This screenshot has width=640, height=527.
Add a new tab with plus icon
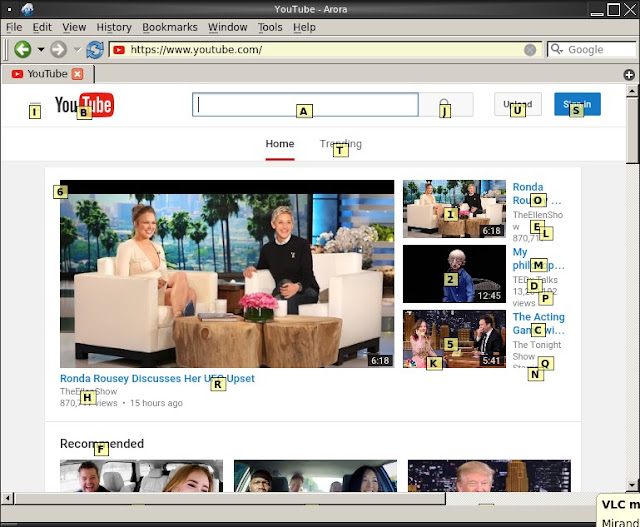(629, 75)
